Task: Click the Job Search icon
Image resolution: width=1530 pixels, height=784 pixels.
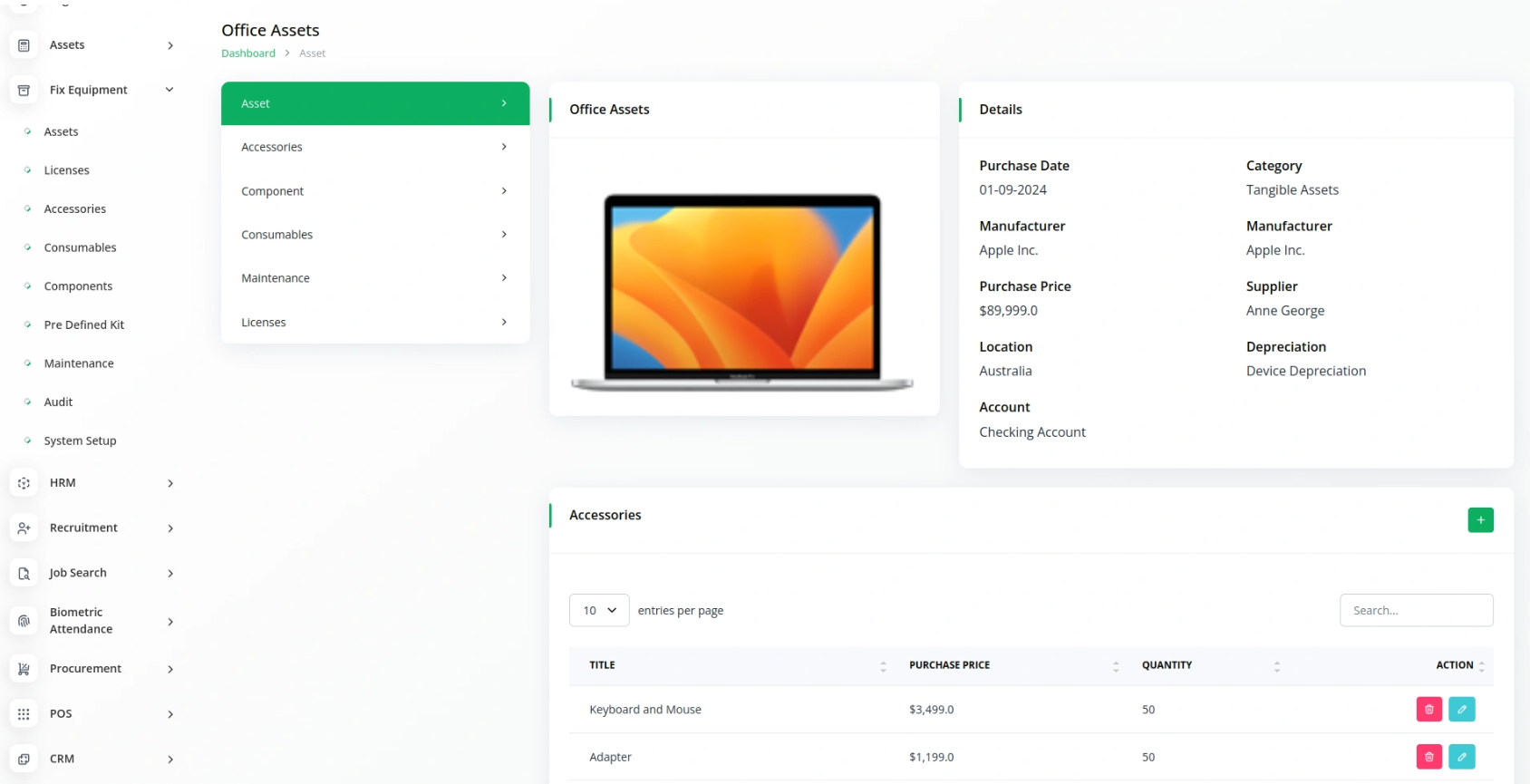Action: (x=24, y=573)
